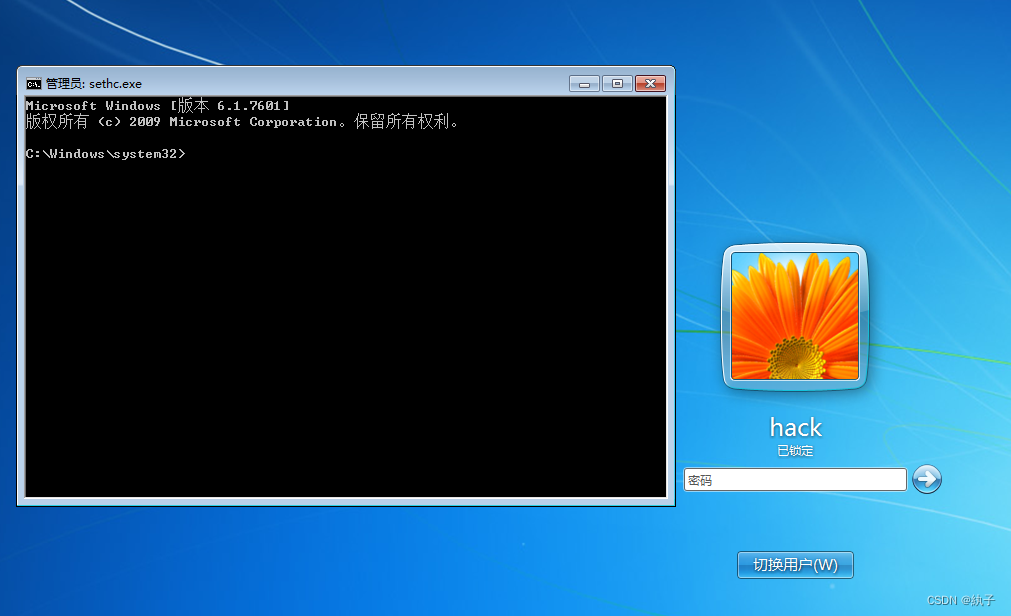Click the minimize icon on the sethc.exe window
Screen dimensions: 1011x616
(x=583, y=84)
